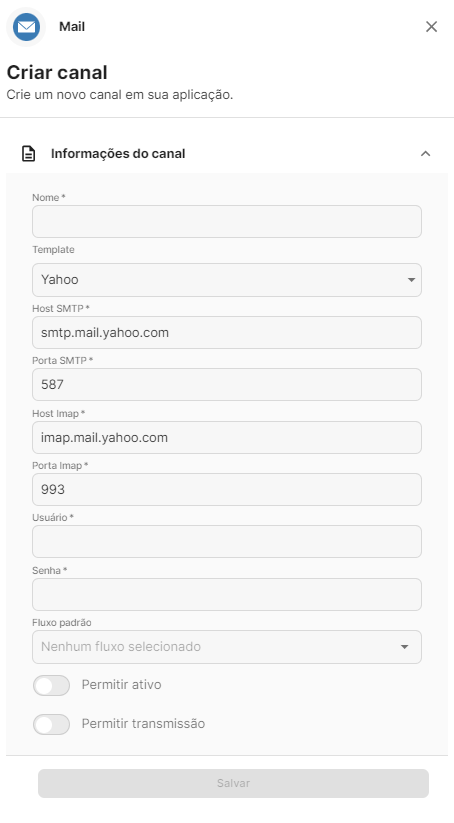Click the Salvar button
The height and width of the screenshot is (823, 454).
tap(233, 783)
